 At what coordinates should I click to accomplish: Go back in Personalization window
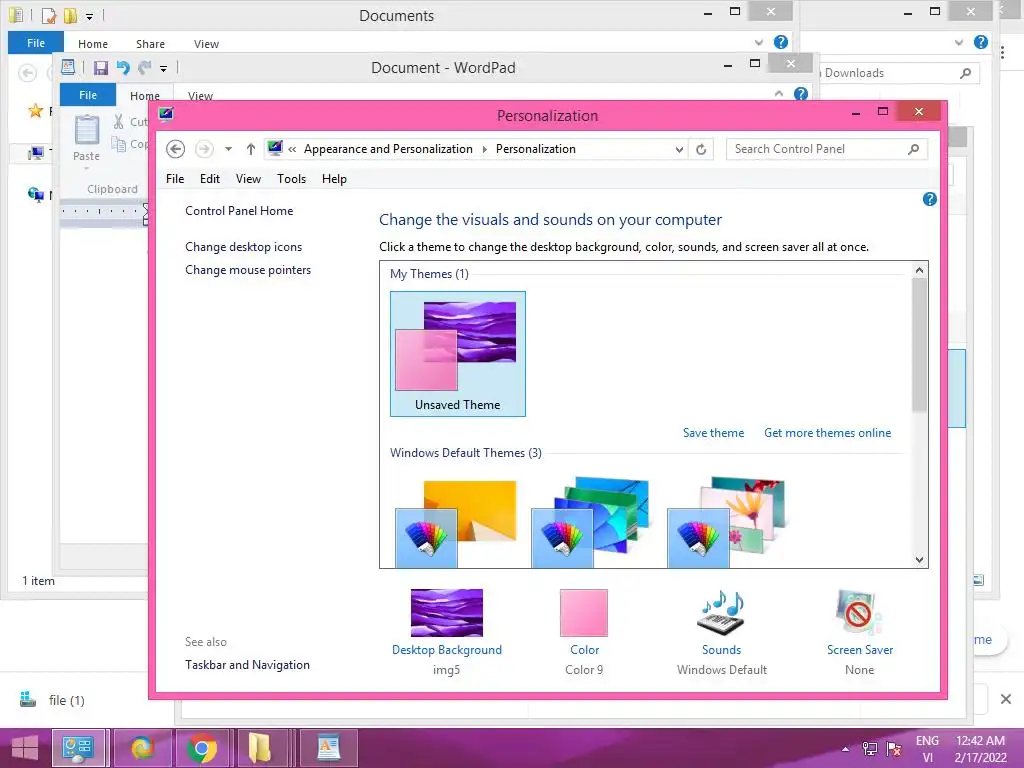pyautogui.click(x=175, y=149)
